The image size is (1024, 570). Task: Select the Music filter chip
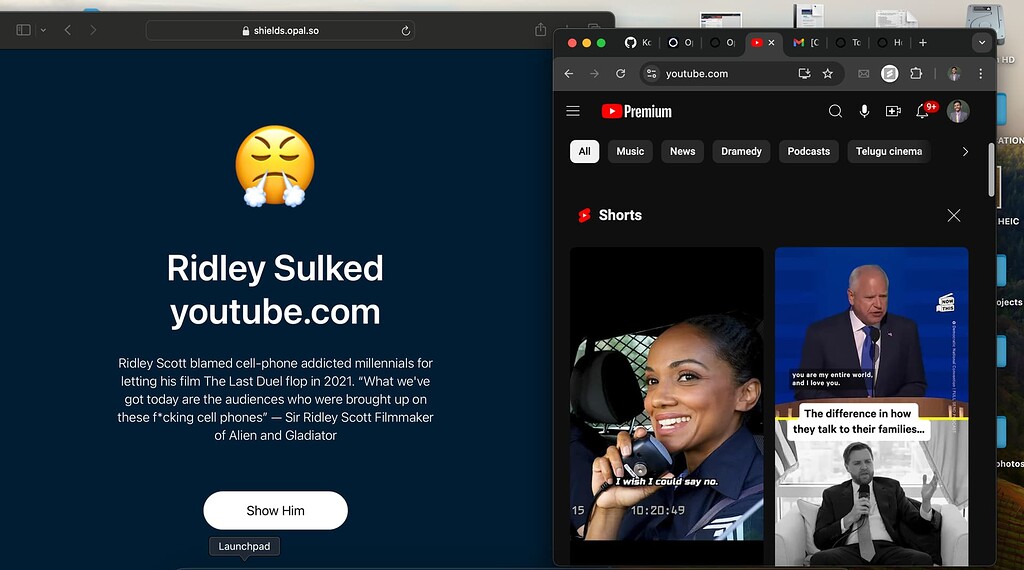630,151
